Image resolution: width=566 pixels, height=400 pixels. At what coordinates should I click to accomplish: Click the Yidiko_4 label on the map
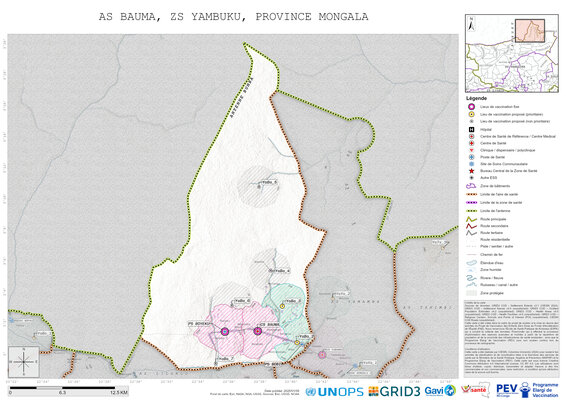pyautogui.click(x=281, y=270)
